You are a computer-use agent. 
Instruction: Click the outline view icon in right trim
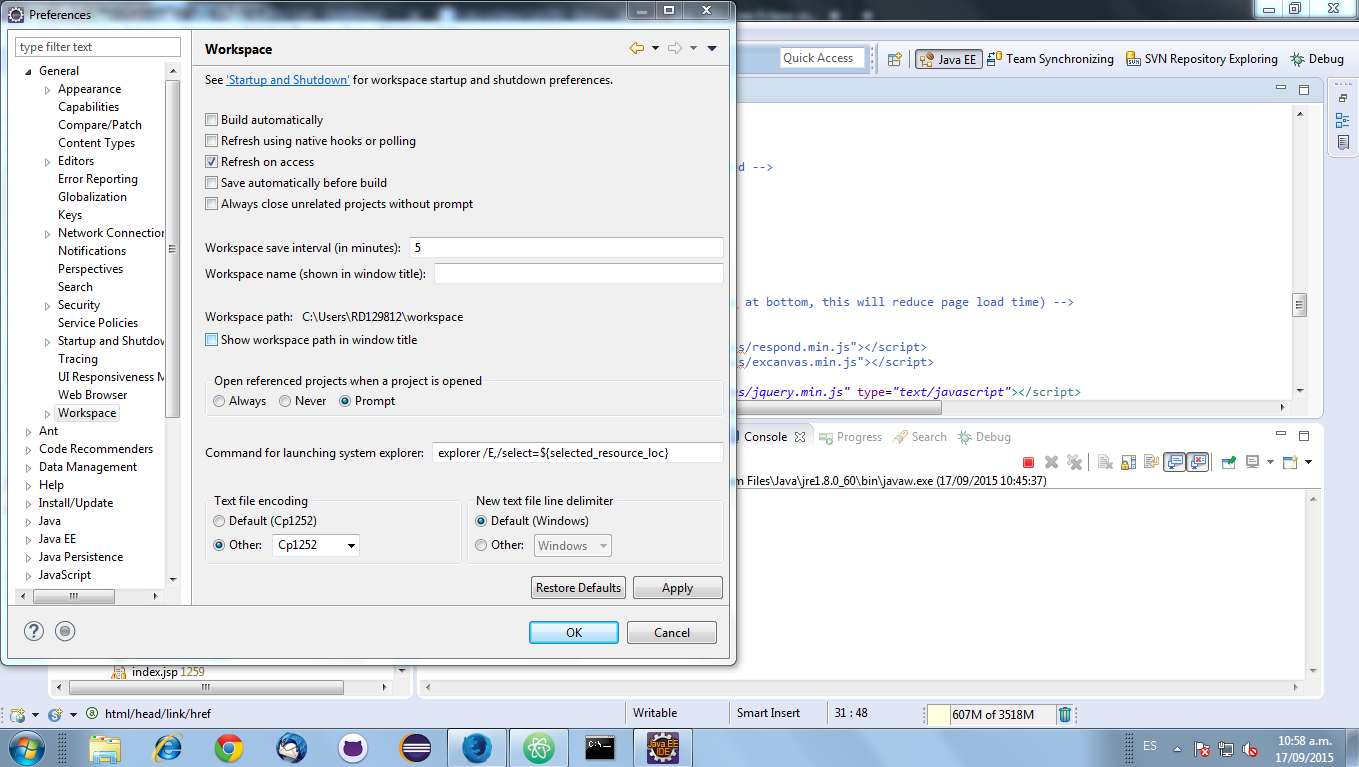pyautogui.click(x=1342, y=121)
